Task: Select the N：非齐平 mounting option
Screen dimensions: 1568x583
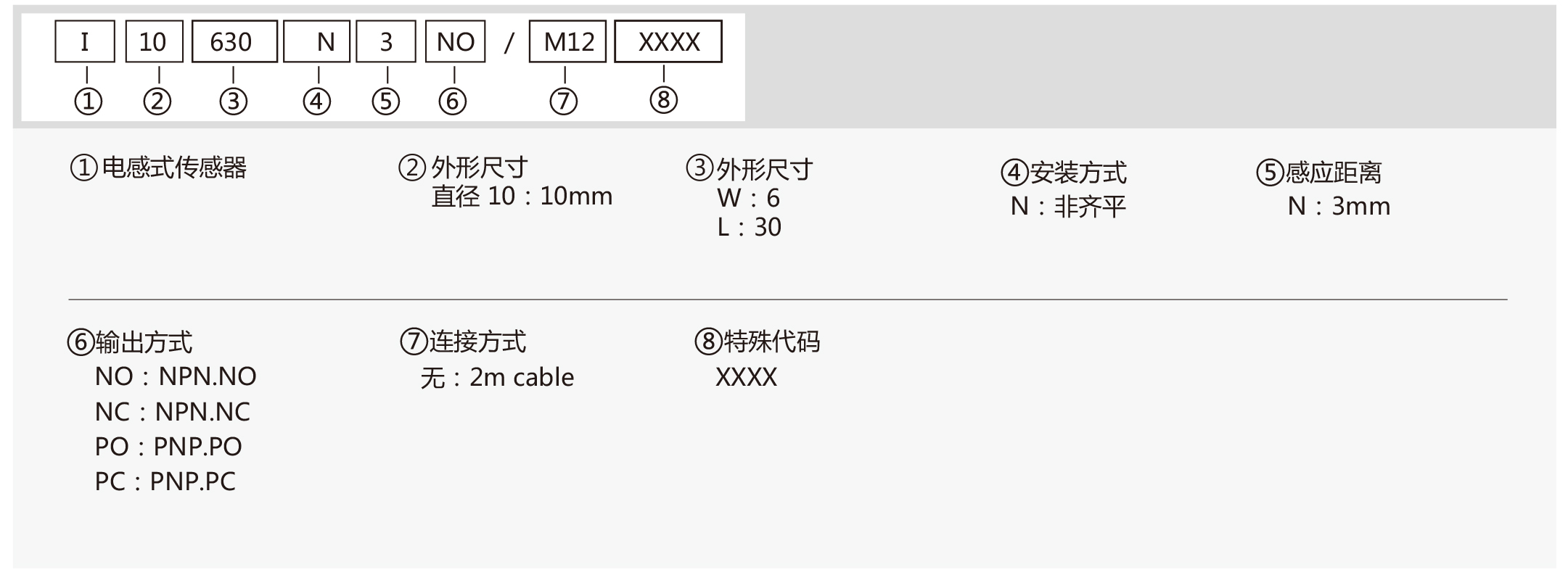Action: pos(1068,207)
